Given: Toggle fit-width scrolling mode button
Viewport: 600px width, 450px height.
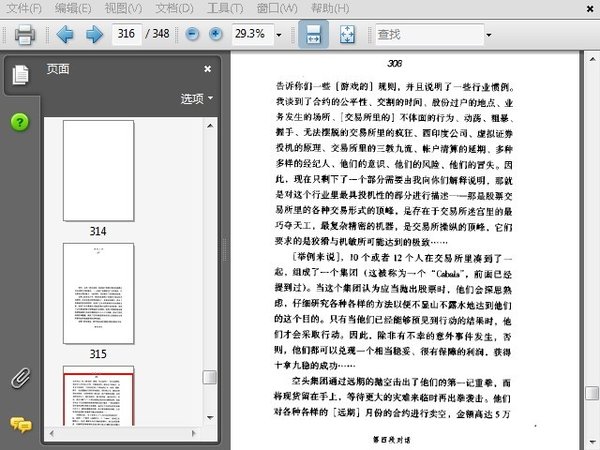Looking at the screenshot, I should click(313, 34).
